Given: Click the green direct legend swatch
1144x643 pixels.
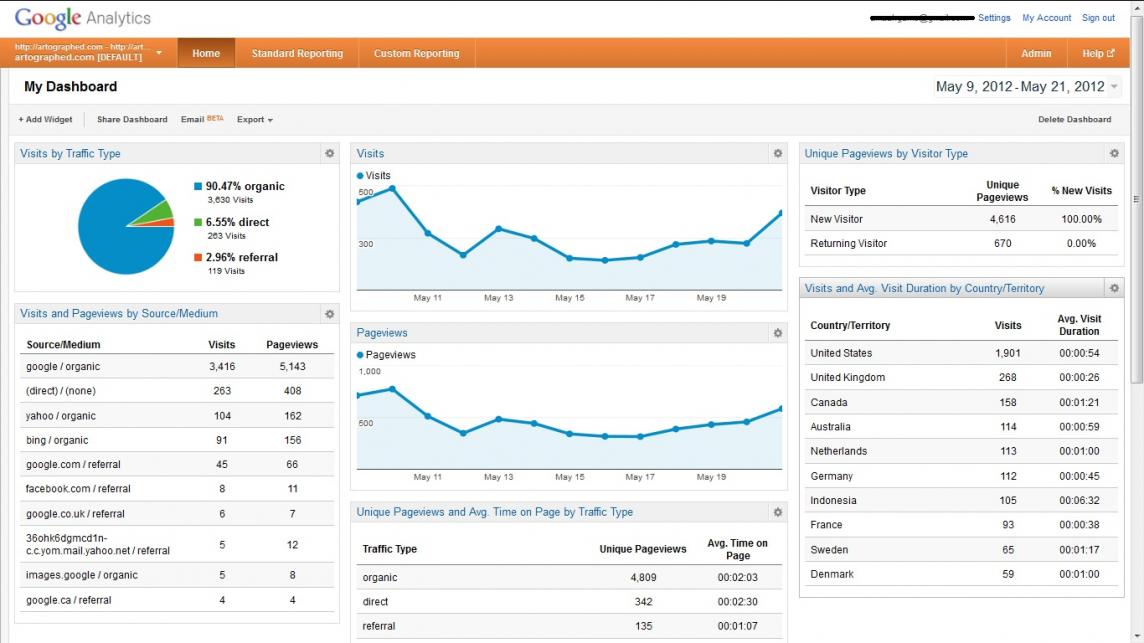Looking at the screenshot, I should tap(198, 222).
